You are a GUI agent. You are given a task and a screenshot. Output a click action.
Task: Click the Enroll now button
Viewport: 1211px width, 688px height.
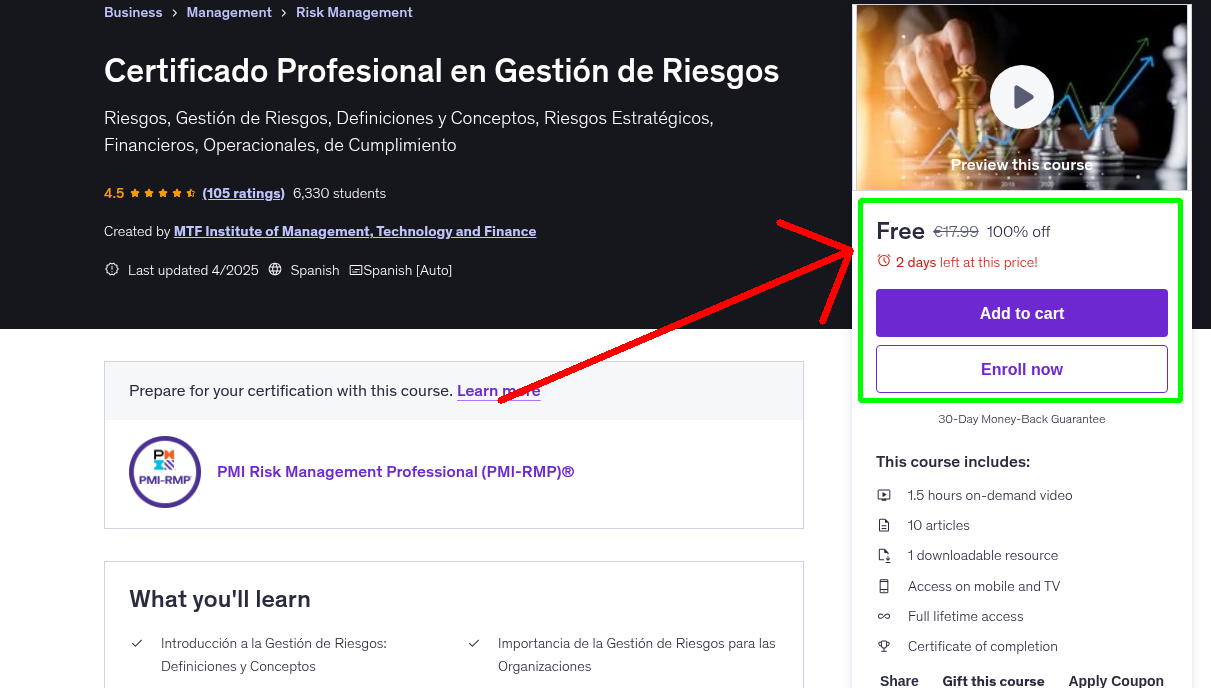click(x=1021, y=369)
